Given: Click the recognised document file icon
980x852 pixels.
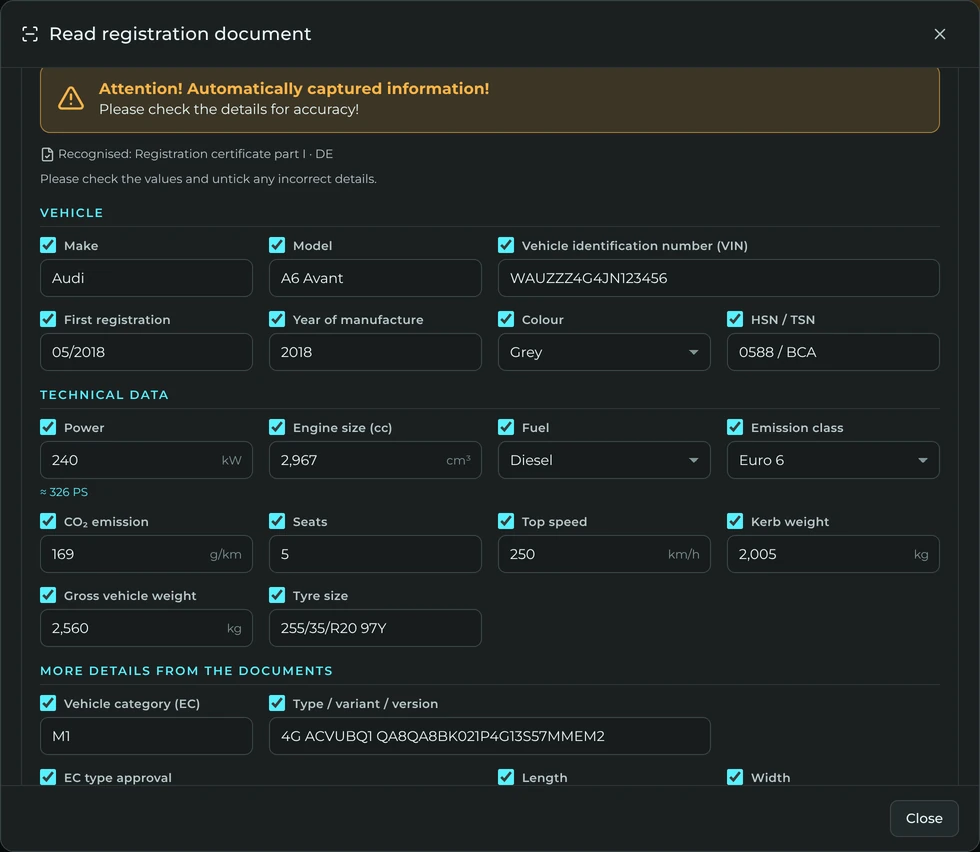Looking at the screenshot, I should [x=47, y=154].
